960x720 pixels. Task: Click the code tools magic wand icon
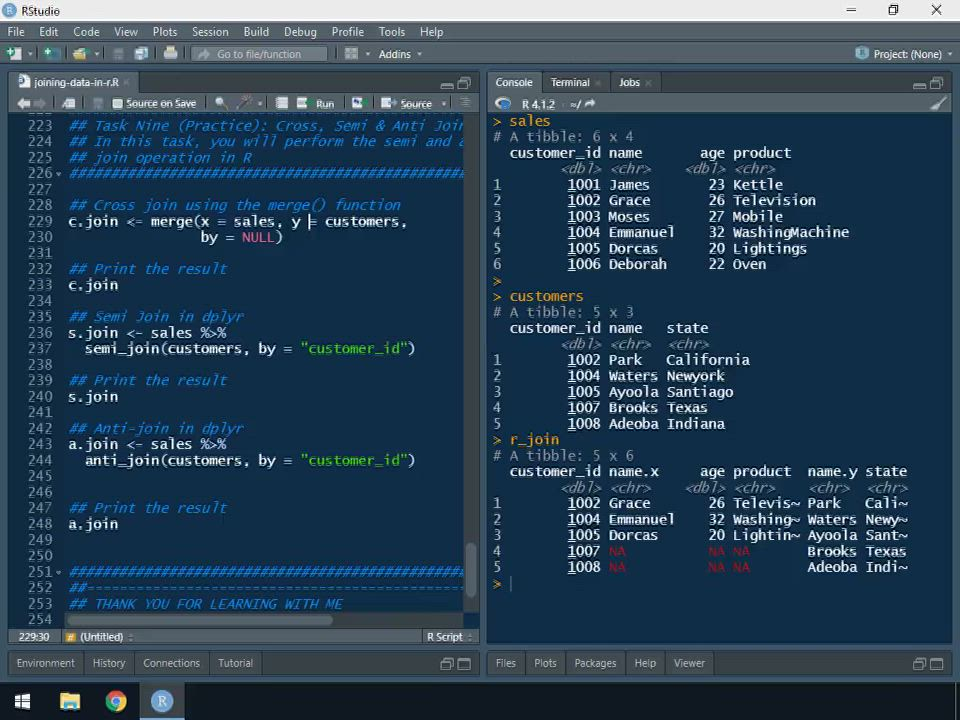244,103
